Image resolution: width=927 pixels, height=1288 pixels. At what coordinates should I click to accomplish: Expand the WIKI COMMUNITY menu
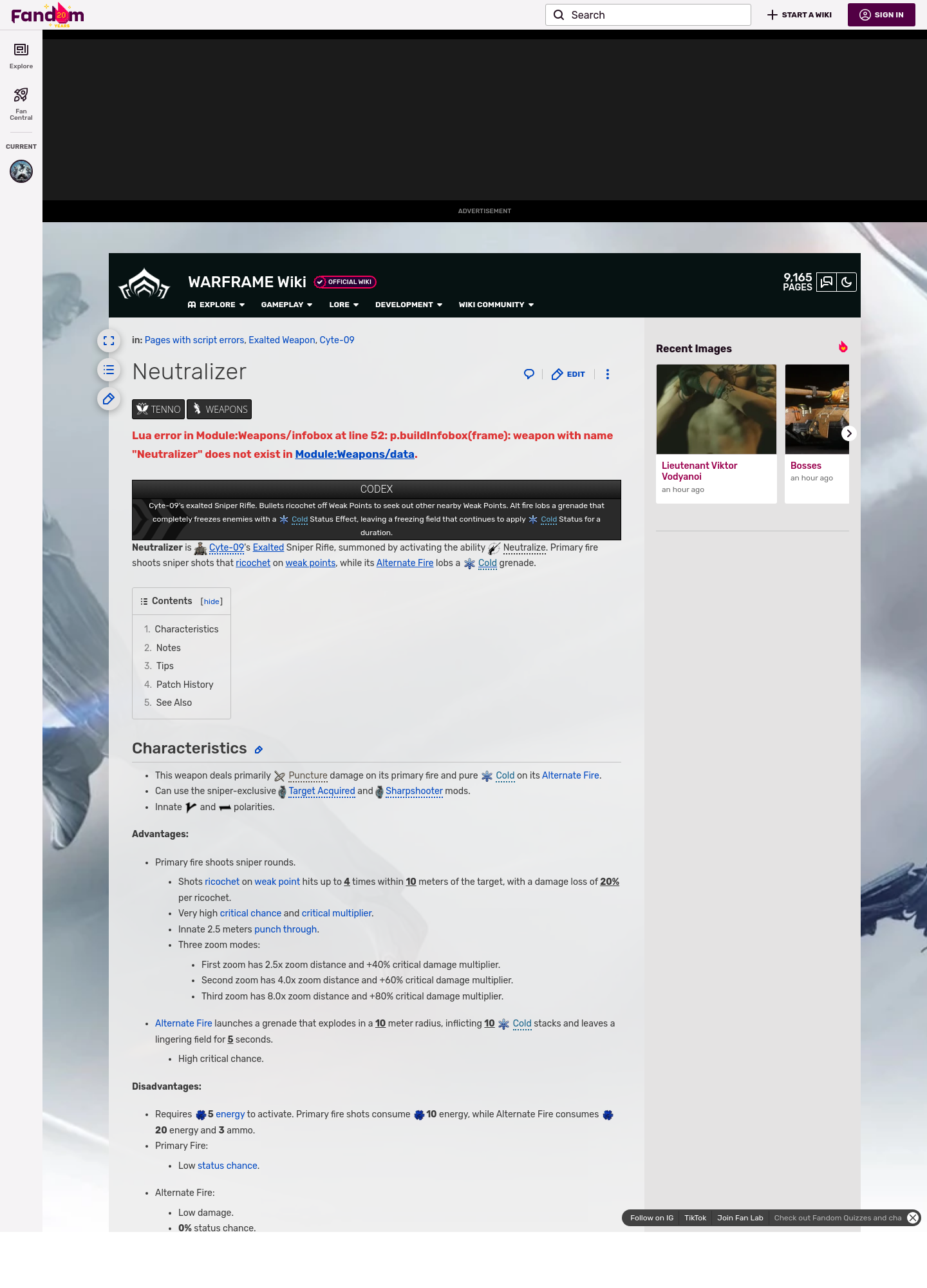point(496,305)
